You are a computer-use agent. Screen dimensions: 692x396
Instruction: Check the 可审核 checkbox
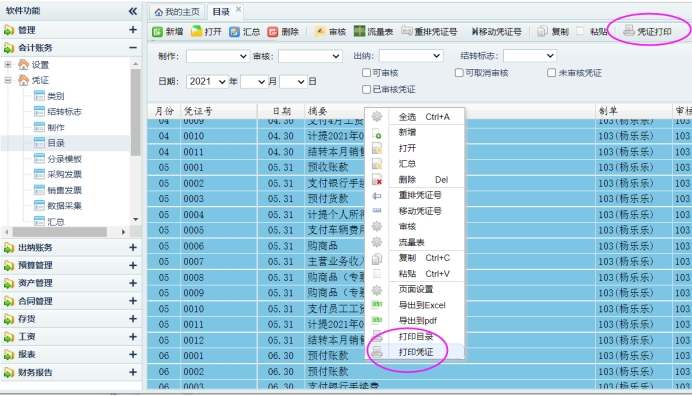click(366, 72)
